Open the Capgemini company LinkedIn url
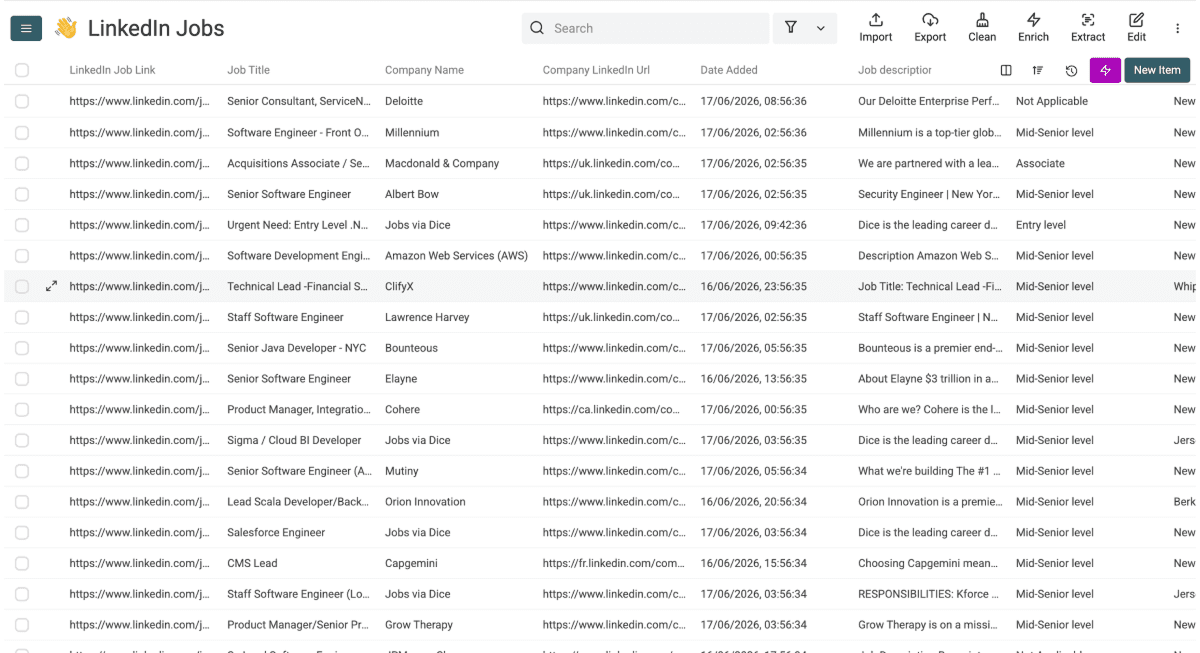 (614, 563)
